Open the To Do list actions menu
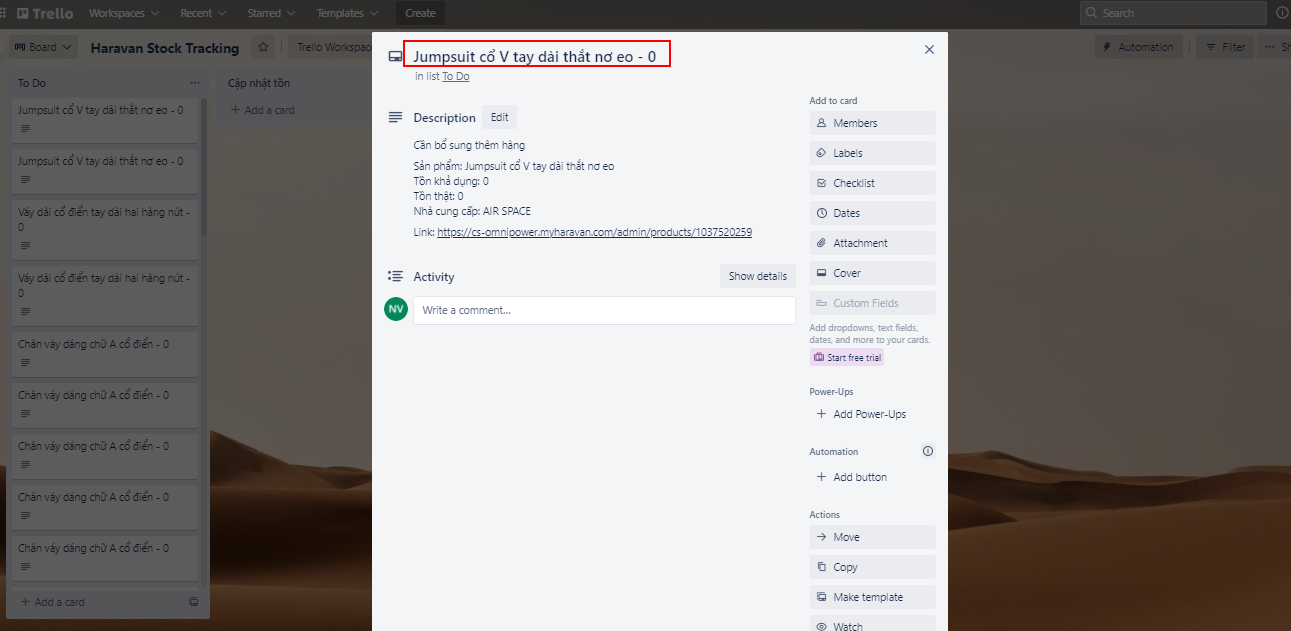The image size is (1291, 631). tap(194, 83)
